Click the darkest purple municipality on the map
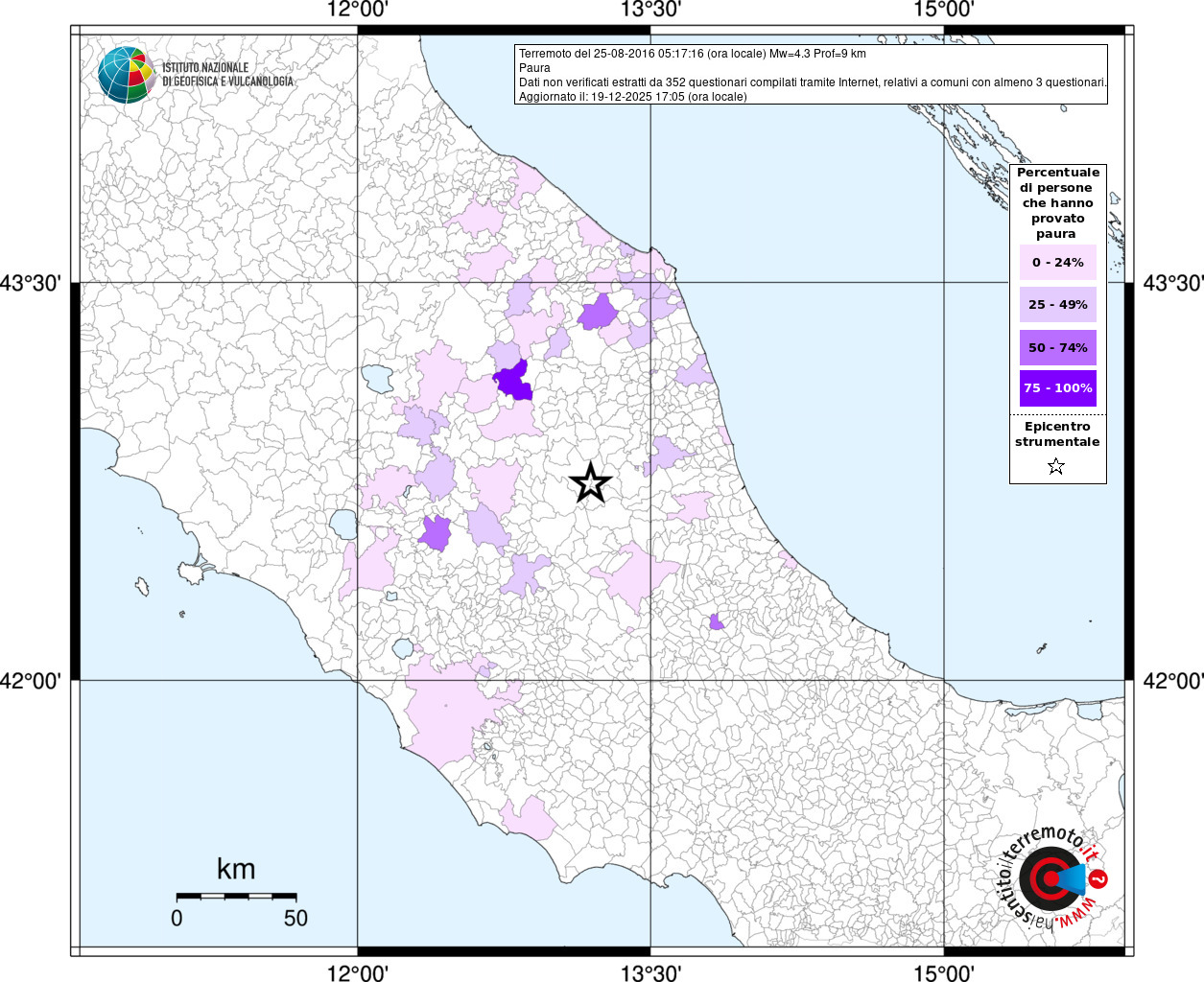This screenshot has height=982, width=1204. click(514, 382)
